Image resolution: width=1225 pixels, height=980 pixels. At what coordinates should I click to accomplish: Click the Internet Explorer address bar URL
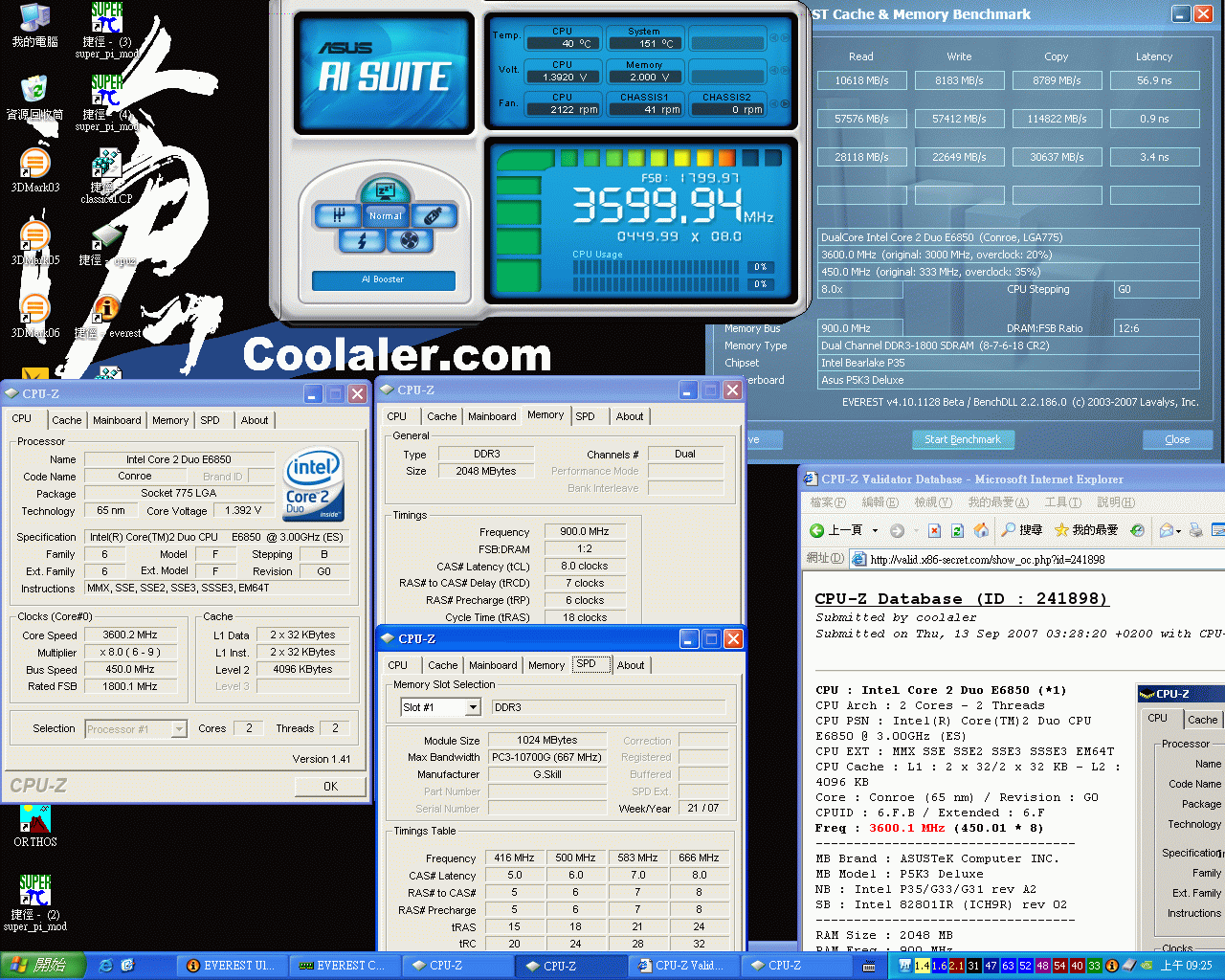click(x=988, y=560)
